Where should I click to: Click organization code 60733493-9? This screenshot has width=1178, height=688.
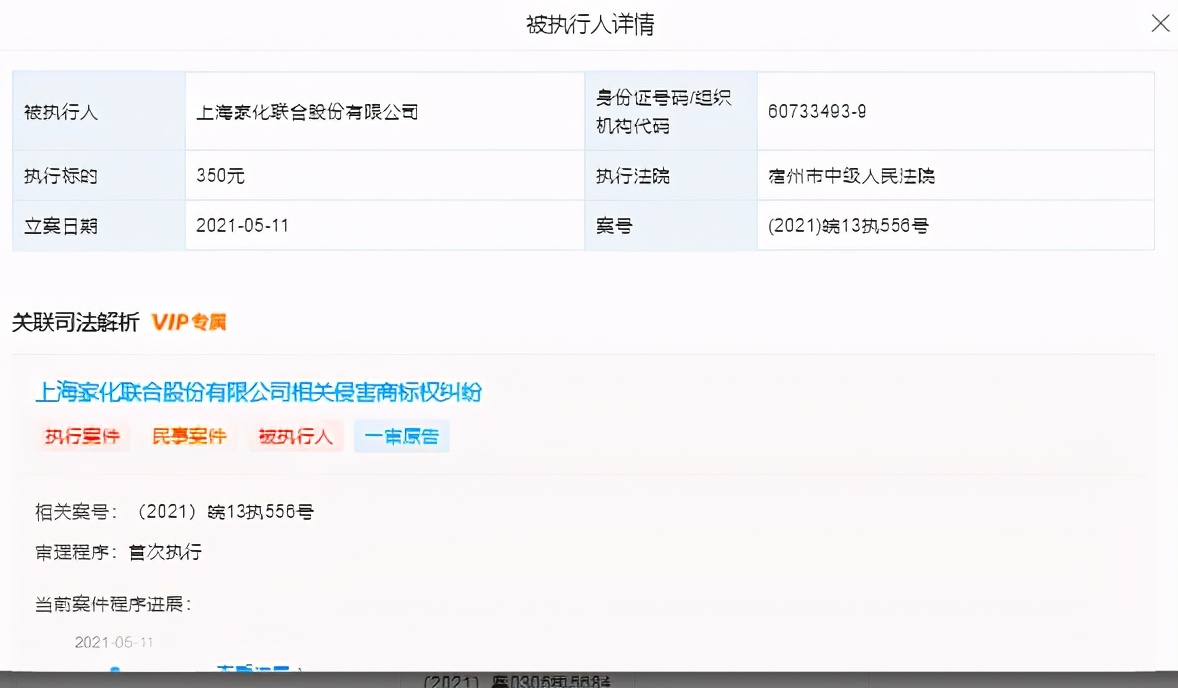(817, 112)
